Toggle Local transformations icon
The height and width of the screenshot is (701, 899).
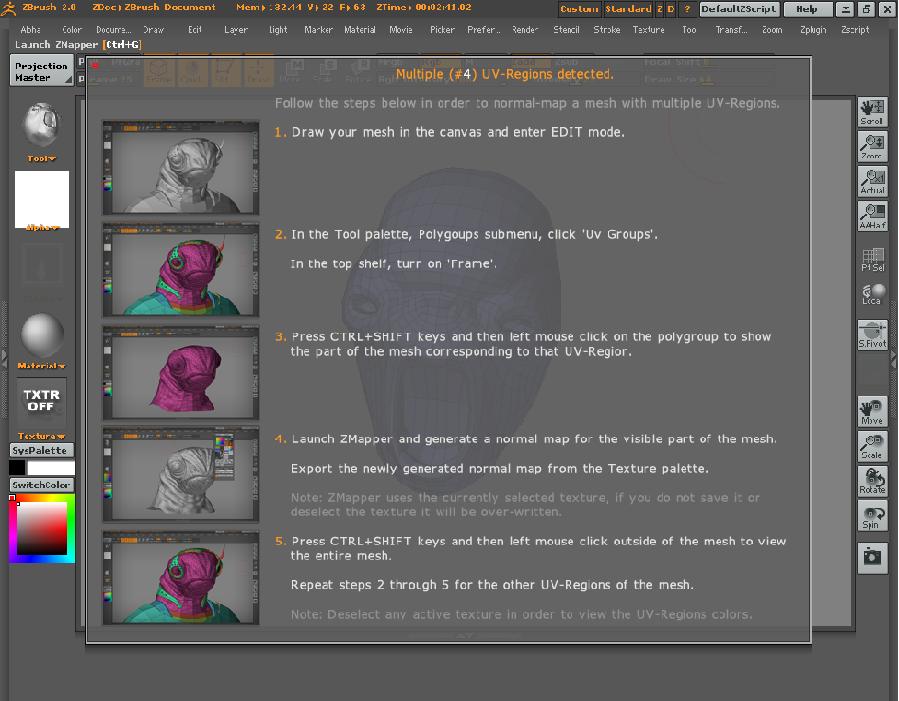(x=872, y=295)
